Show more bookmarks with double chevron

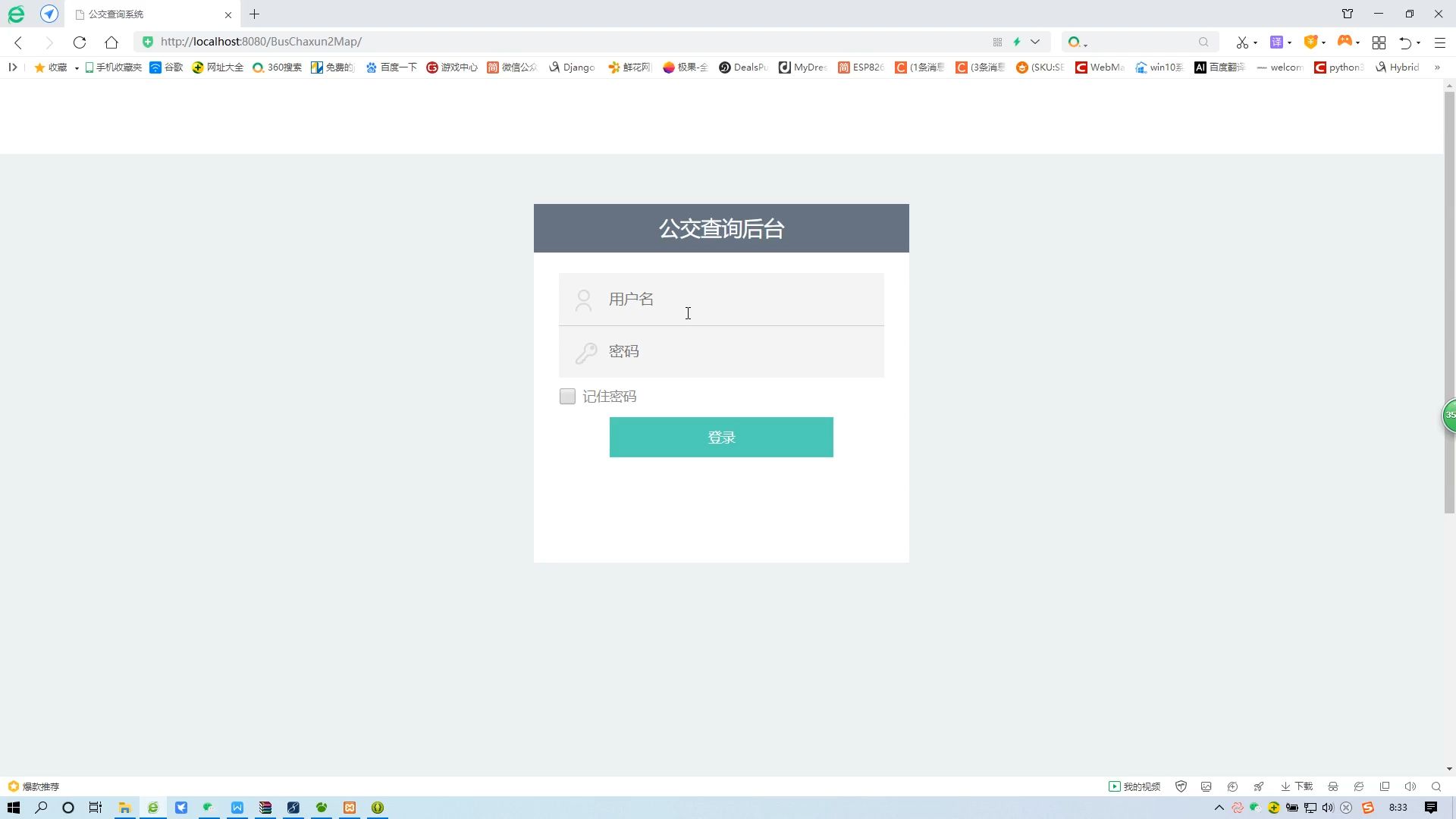(1437, 67)
